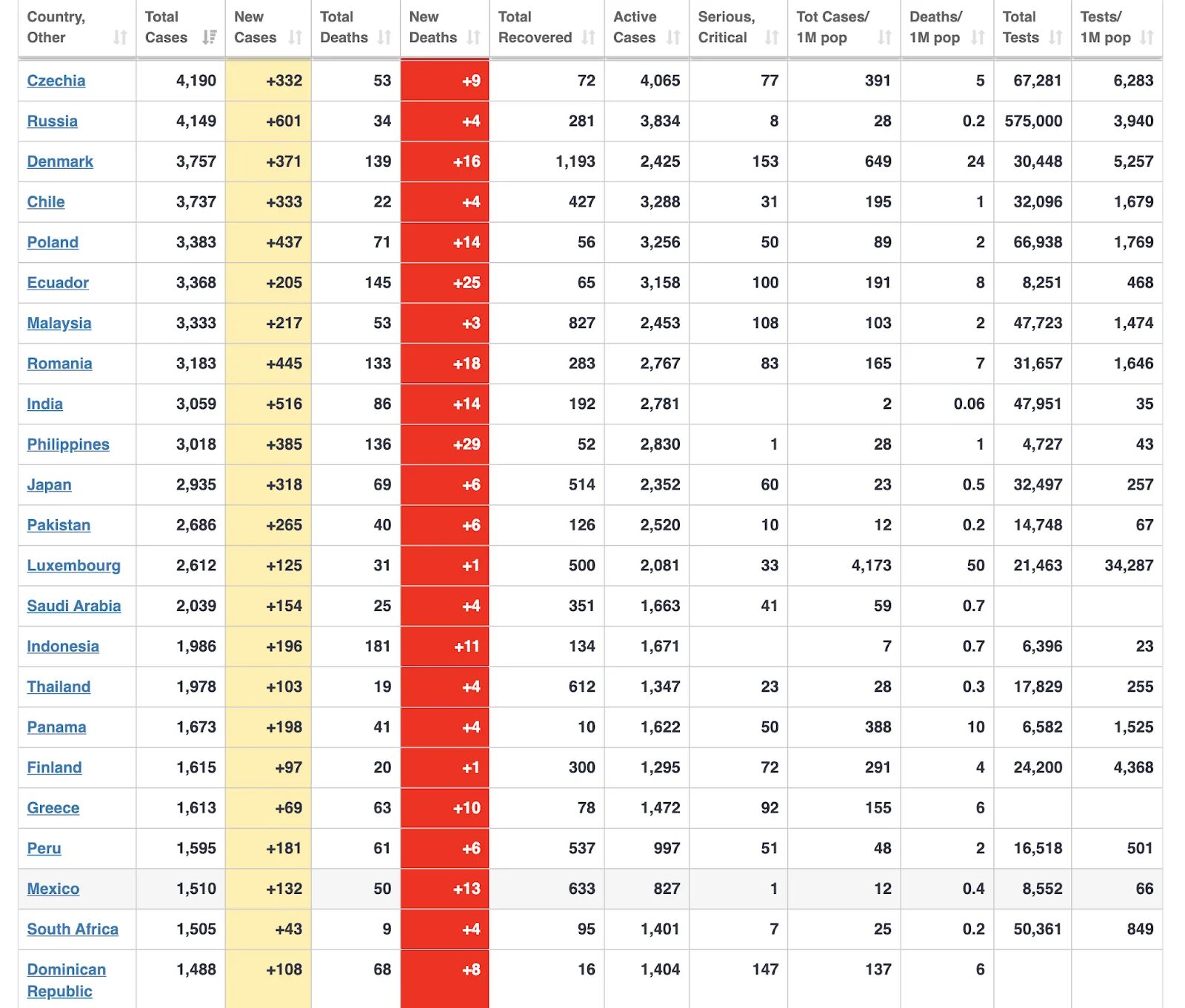Select India's new cases value +516
The image size is (1185, 1008).
tap(284, 404)
